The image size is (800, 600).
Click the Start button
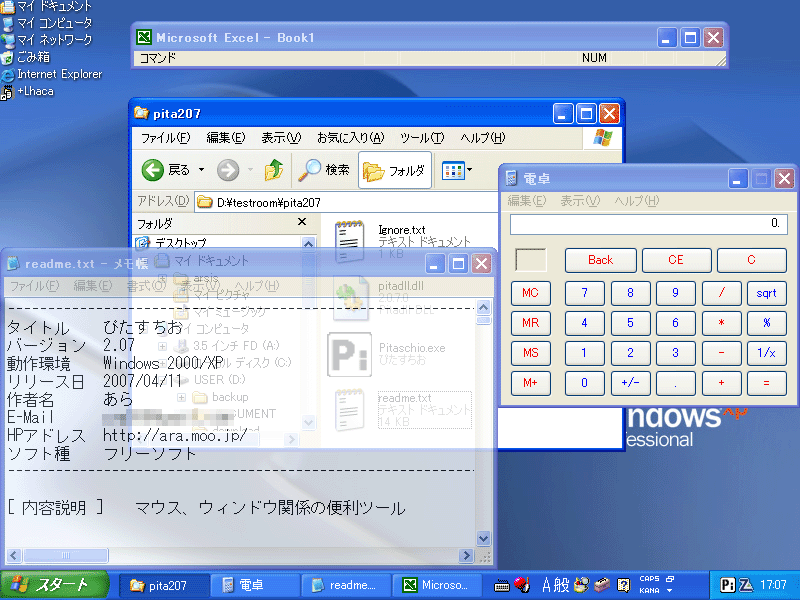coord(55,585)
